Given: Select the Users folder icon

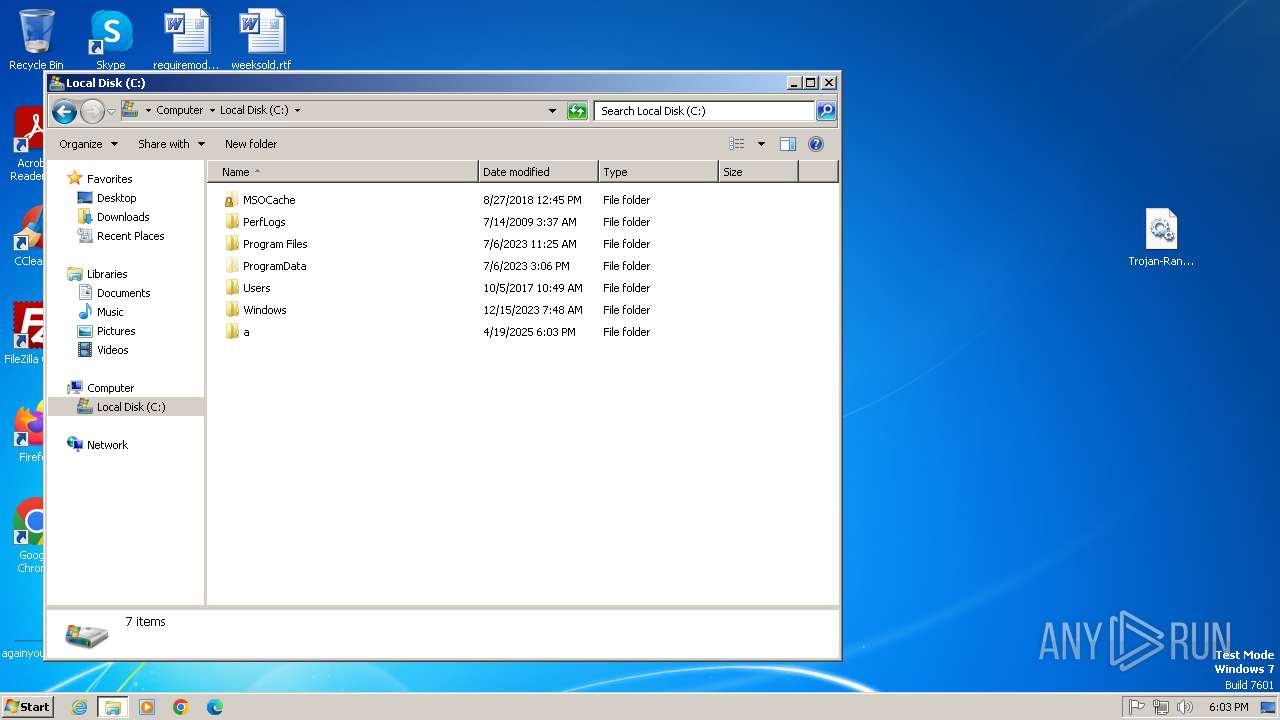Looking at the screenshot, I should [x=232, y=288].
